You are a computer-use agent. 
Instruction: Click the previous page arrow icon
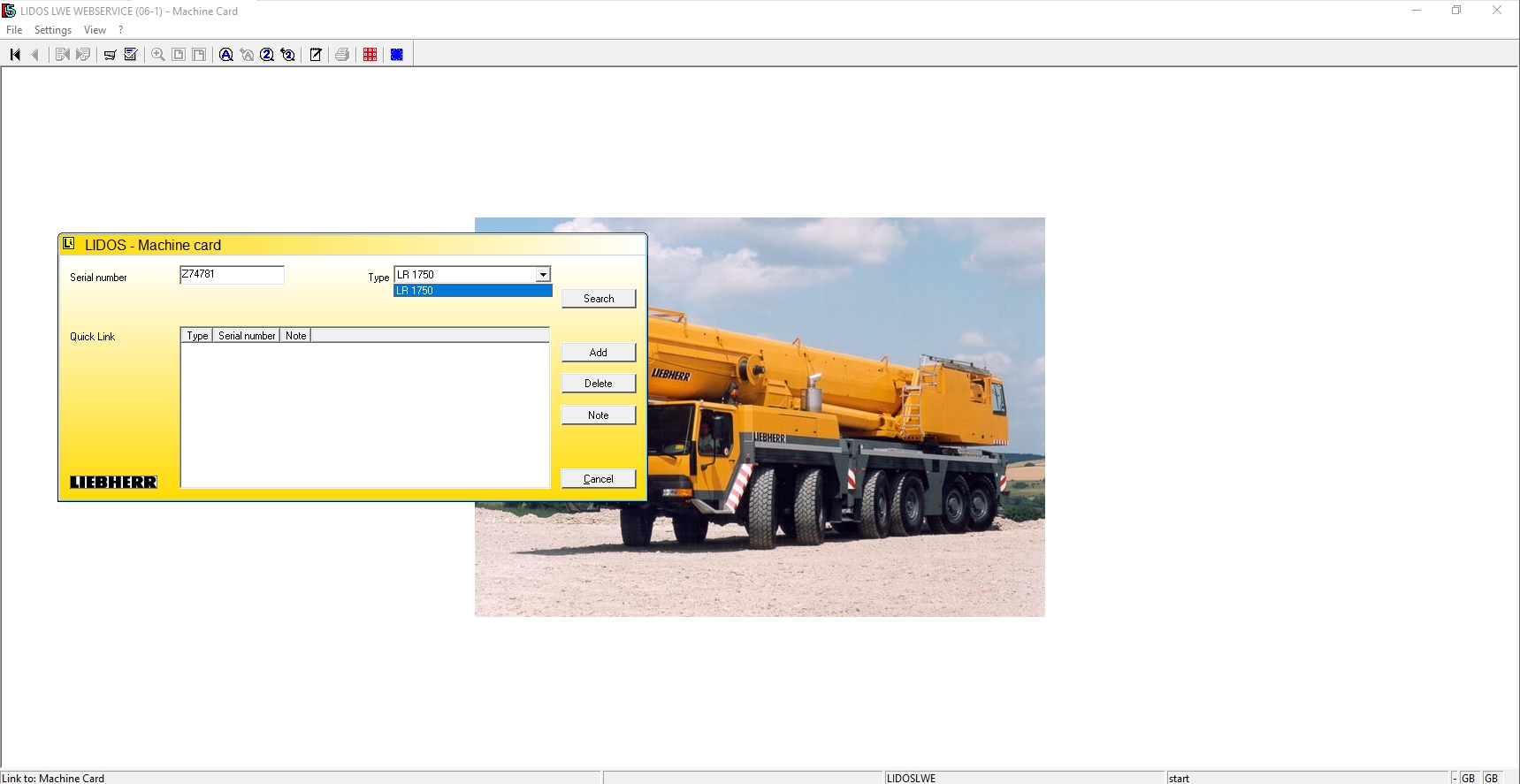click(x=35, y=55)
